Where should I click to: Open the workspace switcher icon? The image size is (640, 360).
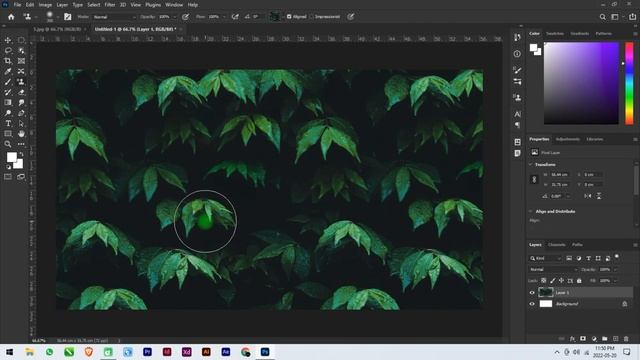(615, 17)
